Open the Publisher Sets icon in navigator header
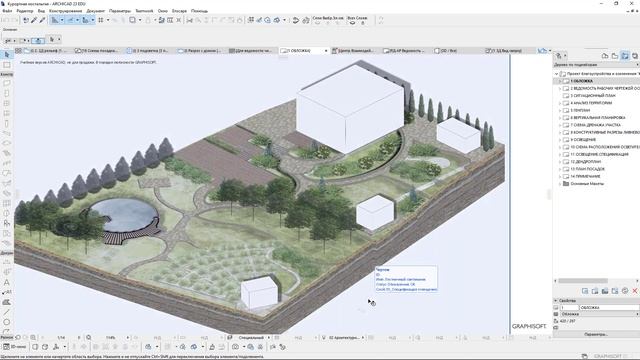Screen dimensions: 640x360 pyautogui.click(x=635, y=56)
